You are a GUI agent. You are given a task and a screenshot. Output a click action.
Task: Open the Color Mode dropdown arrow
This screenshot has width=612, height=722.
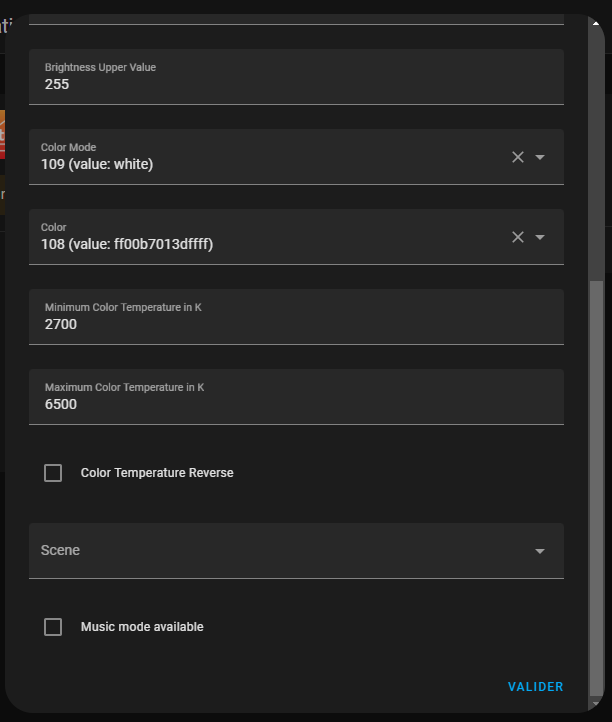(x=540, y=157)
